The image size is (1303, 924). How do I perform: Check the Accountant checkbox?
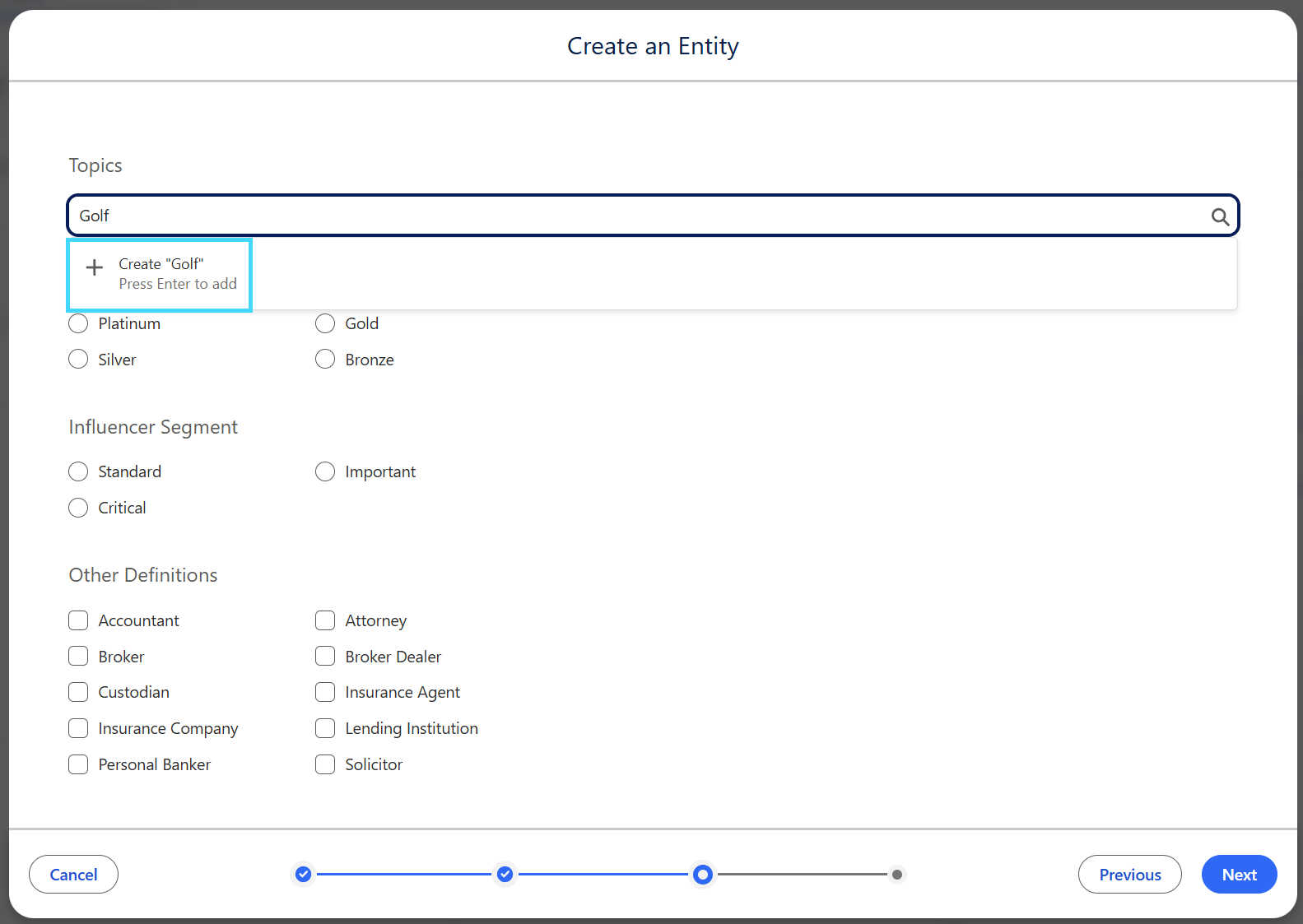(78, 620)
